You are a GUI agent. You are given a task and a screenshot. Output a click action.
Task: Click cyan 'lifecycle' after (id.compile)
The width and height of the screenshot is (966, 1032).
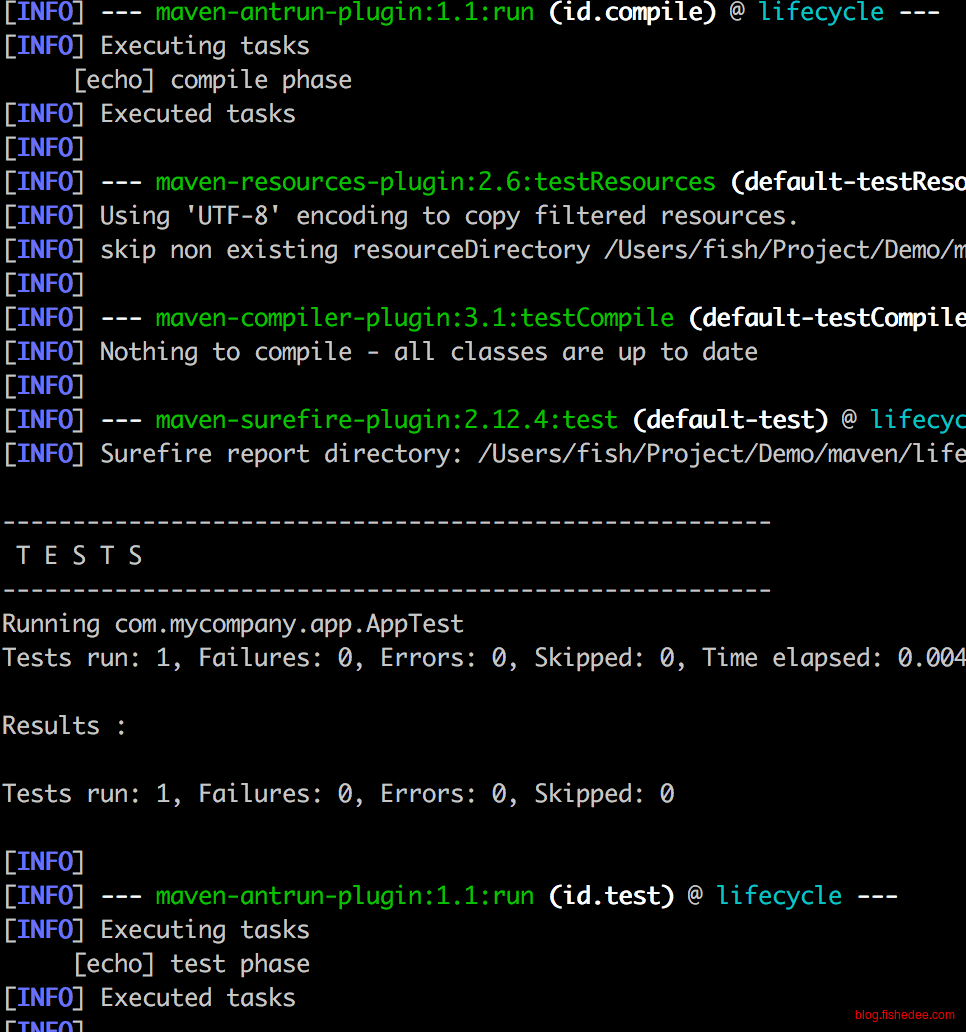(x=821, y=12)
